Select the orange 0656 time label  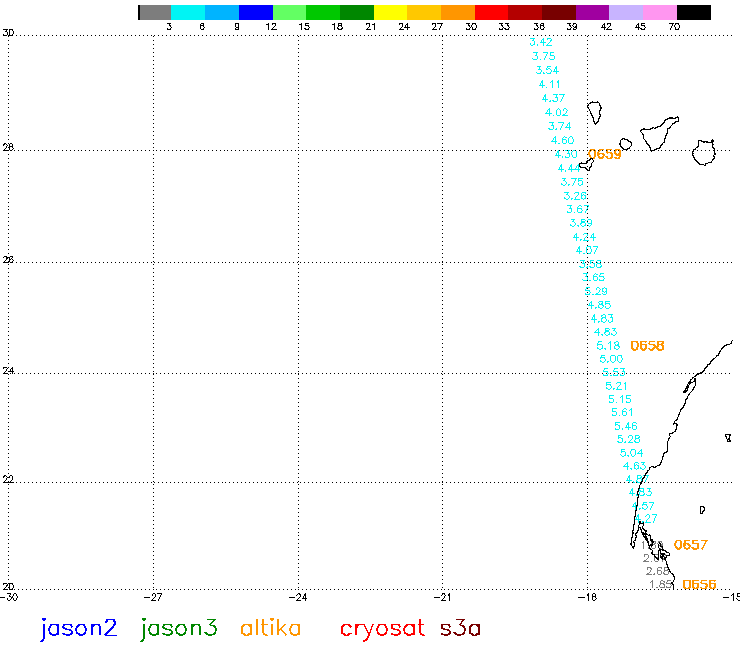(699, 584)
